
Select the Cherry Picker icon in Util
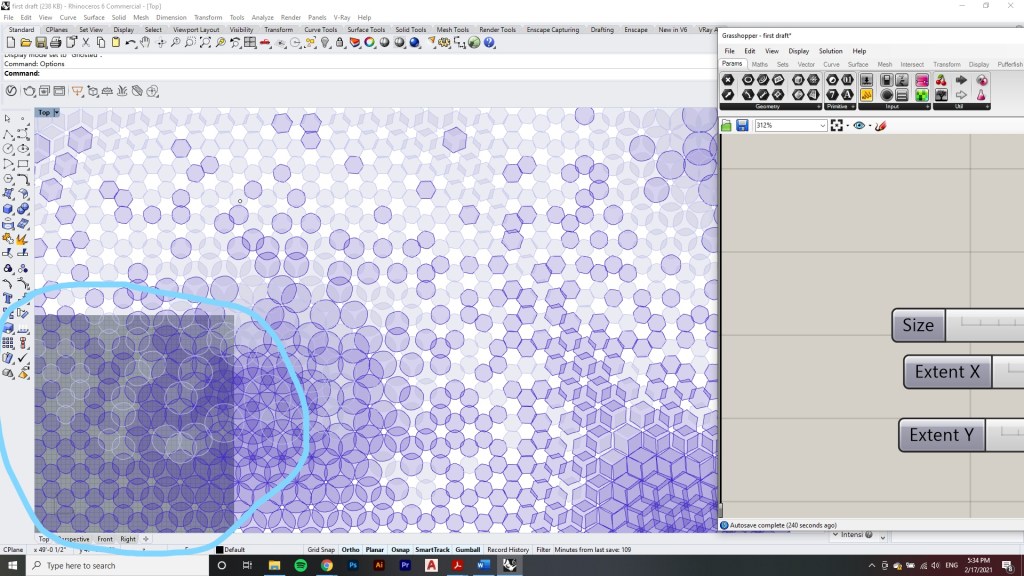point(941,80)
